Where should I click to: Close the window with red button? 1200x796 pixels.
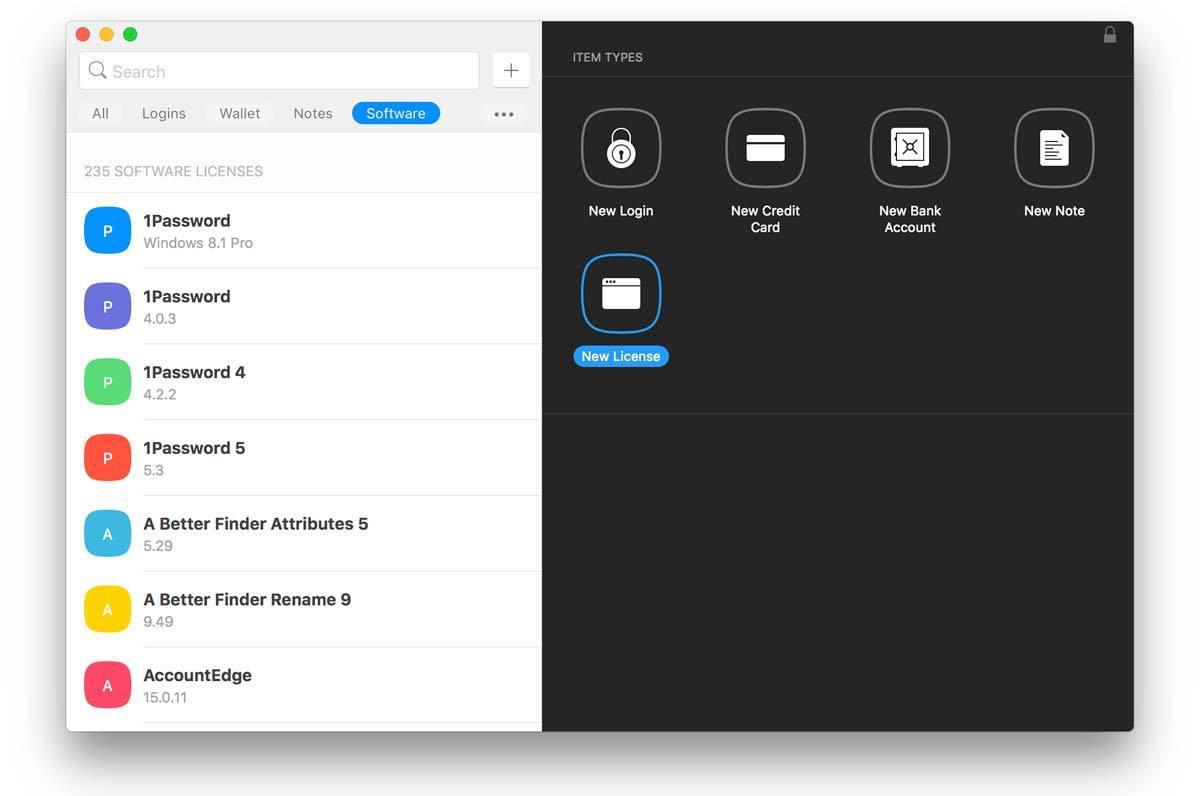pos(83,34)
